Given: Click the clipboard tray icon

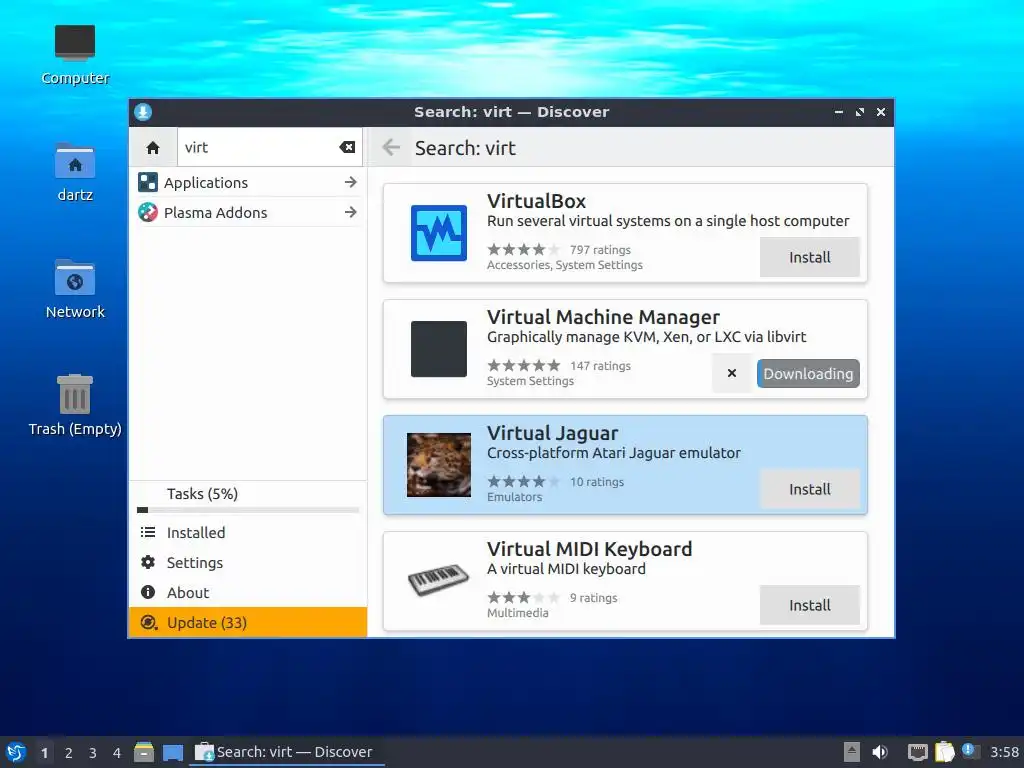Looking at the screenshot, I should tap(944, 752).
